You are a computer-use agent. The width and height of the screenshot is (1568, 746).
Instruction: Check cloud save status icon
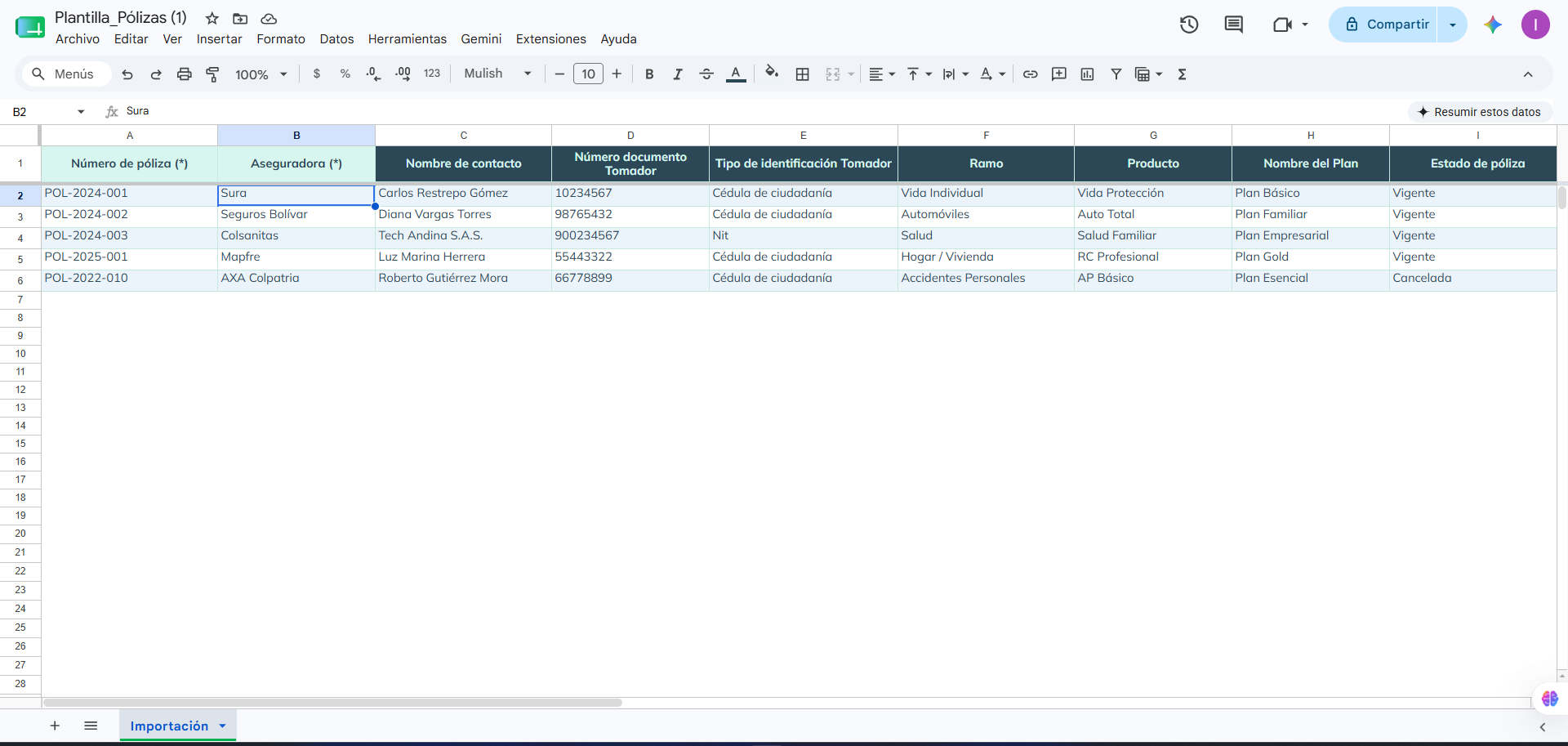(269, 18)
